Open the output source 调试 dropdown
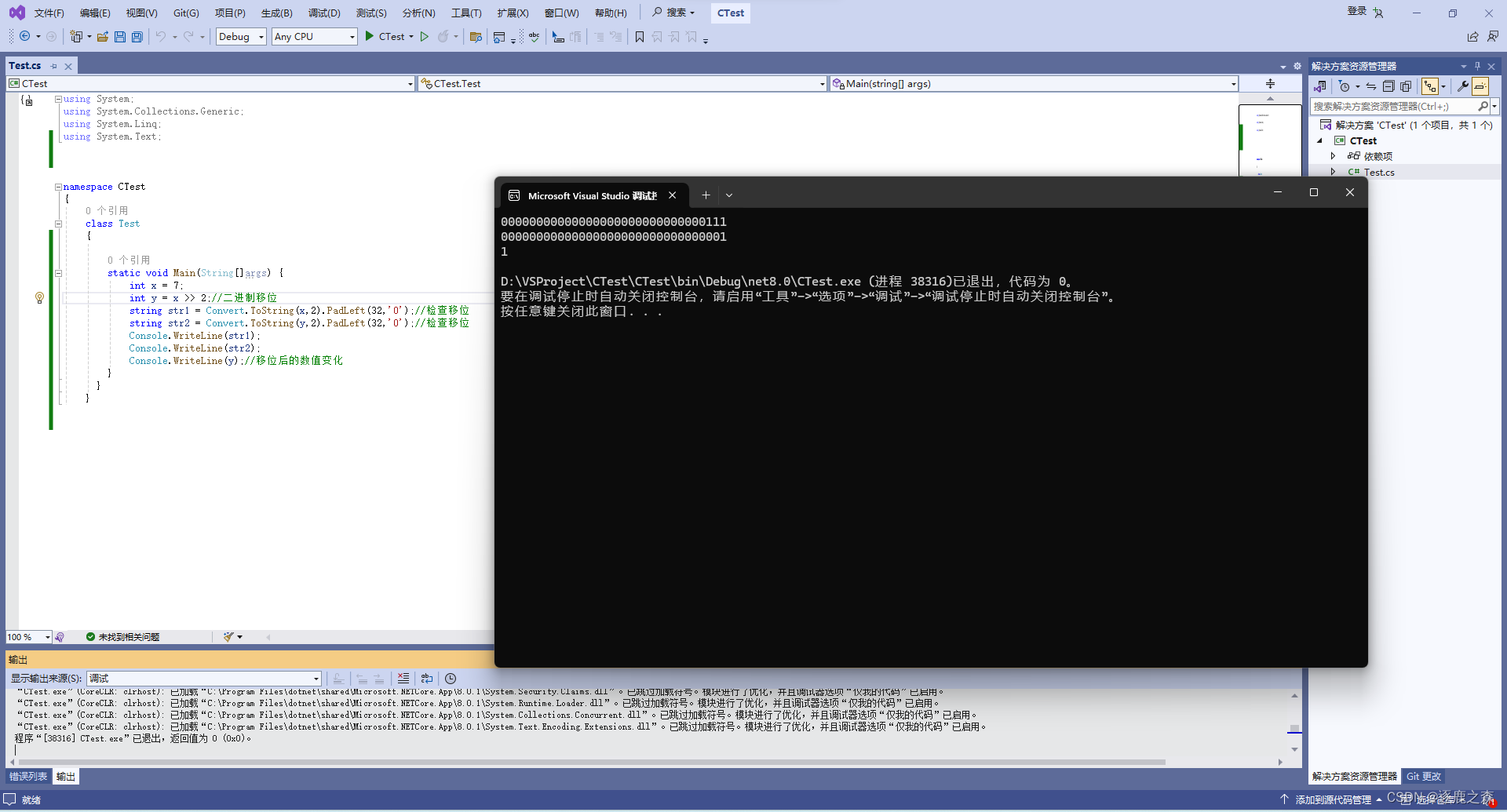This screenshot has height=812, width=1507. coord(204,678)
